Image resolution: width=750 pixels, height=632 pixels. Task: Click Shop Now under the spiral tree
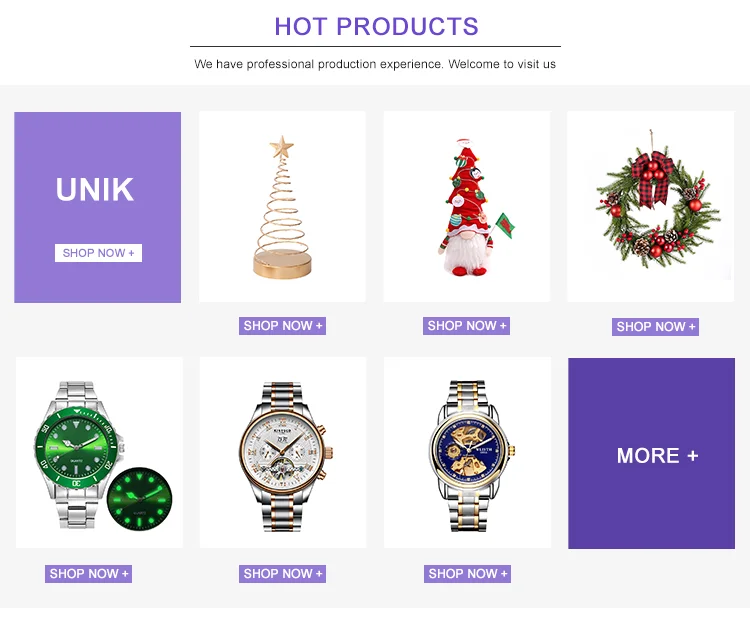(x=282, y=326)
